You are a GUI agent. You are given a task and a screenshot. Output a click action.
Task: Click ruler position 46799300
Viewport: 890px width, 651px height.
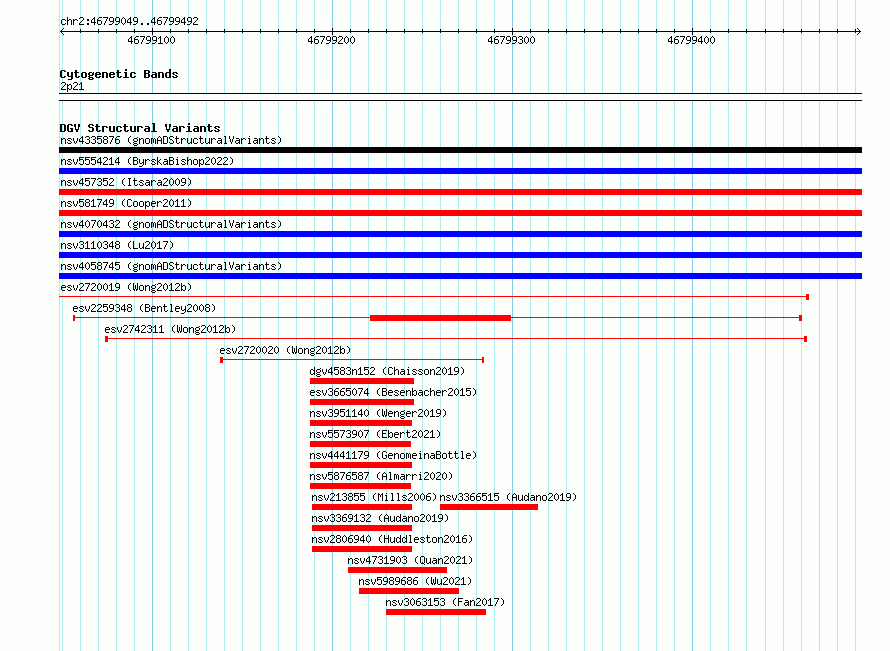click(511, 40)
